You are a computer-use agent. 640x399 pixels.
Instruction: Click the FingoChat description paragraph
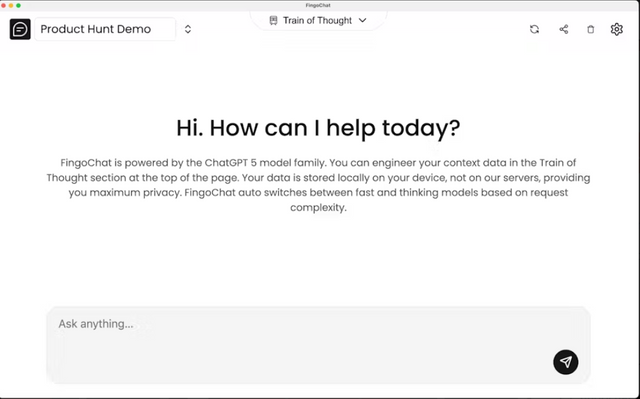pyautogui.click(x=318, y=185)
